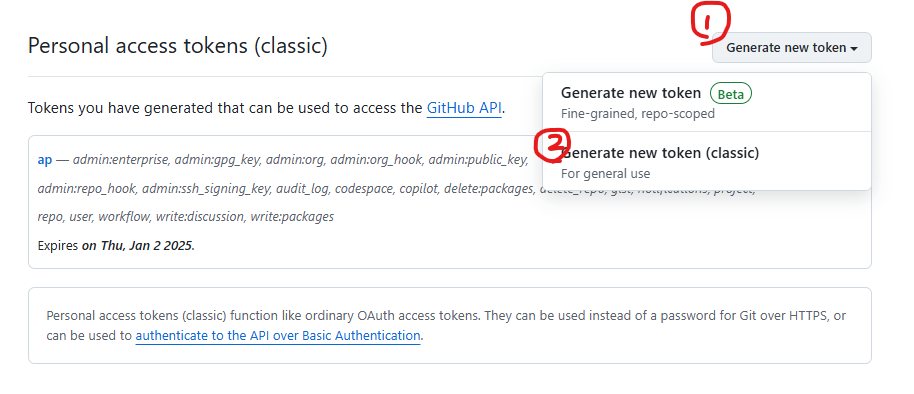Follow 'authenticate to the API over Basic Authentication' link
Screen dimensions: 914x394
278,336
